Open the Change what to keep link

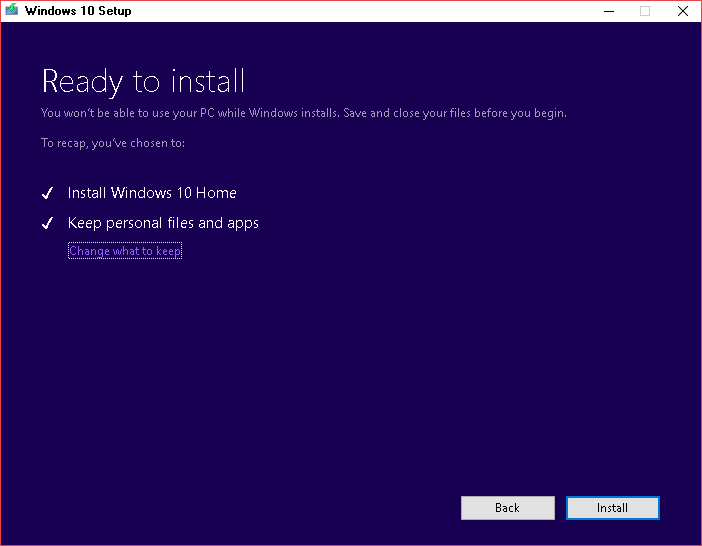tap(125, 251)
